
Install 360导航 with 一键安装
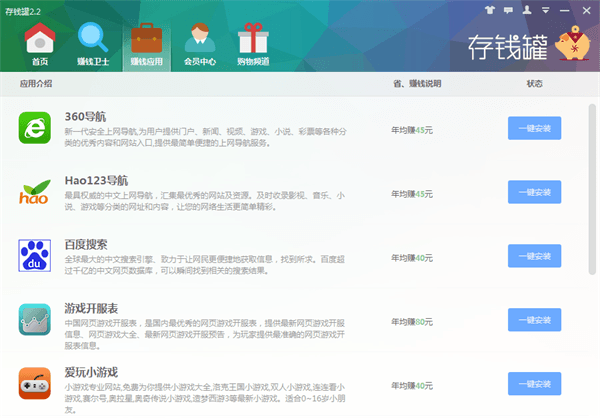pos(534,128)
